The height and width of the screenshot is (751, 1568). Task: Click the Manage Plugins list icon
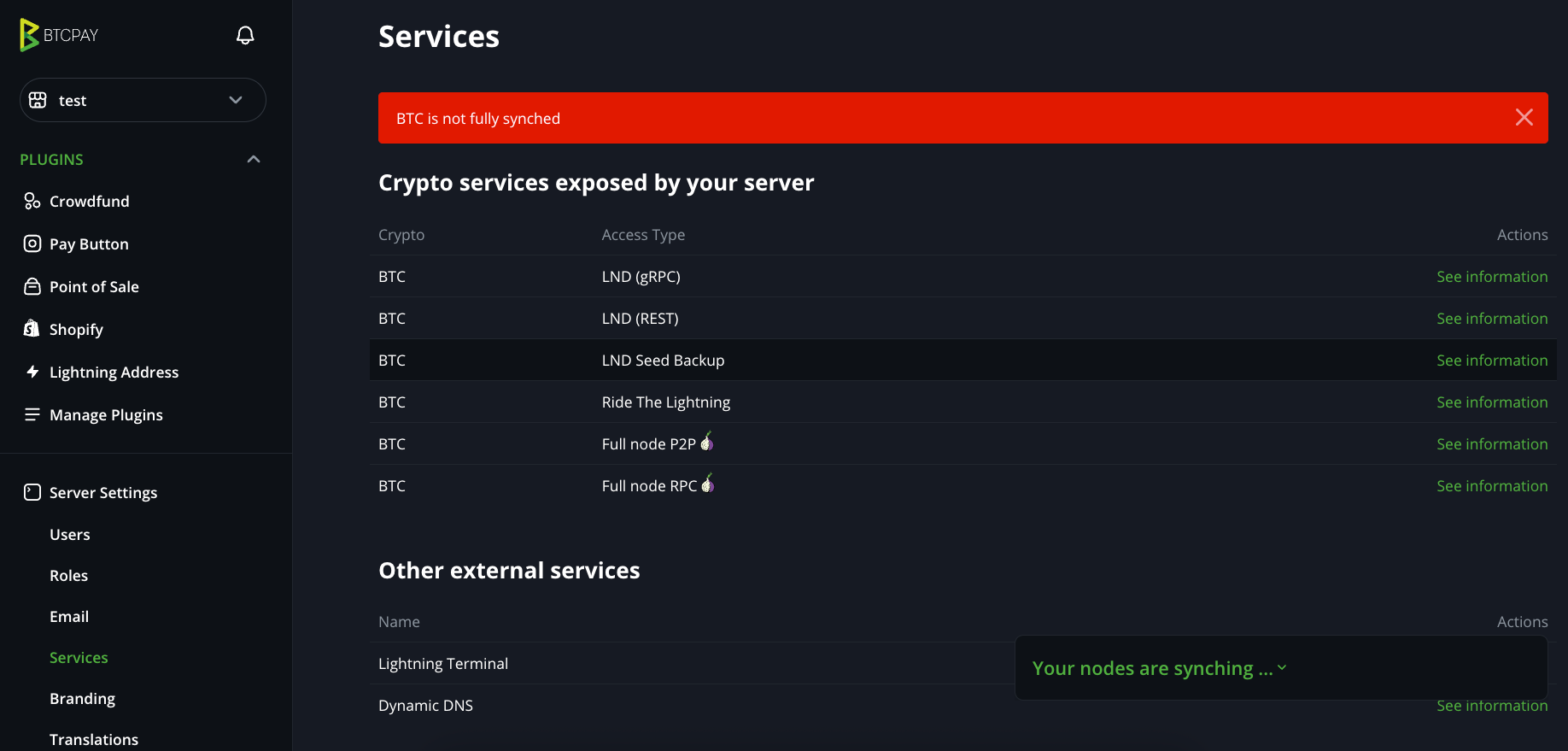pos(32,414)
